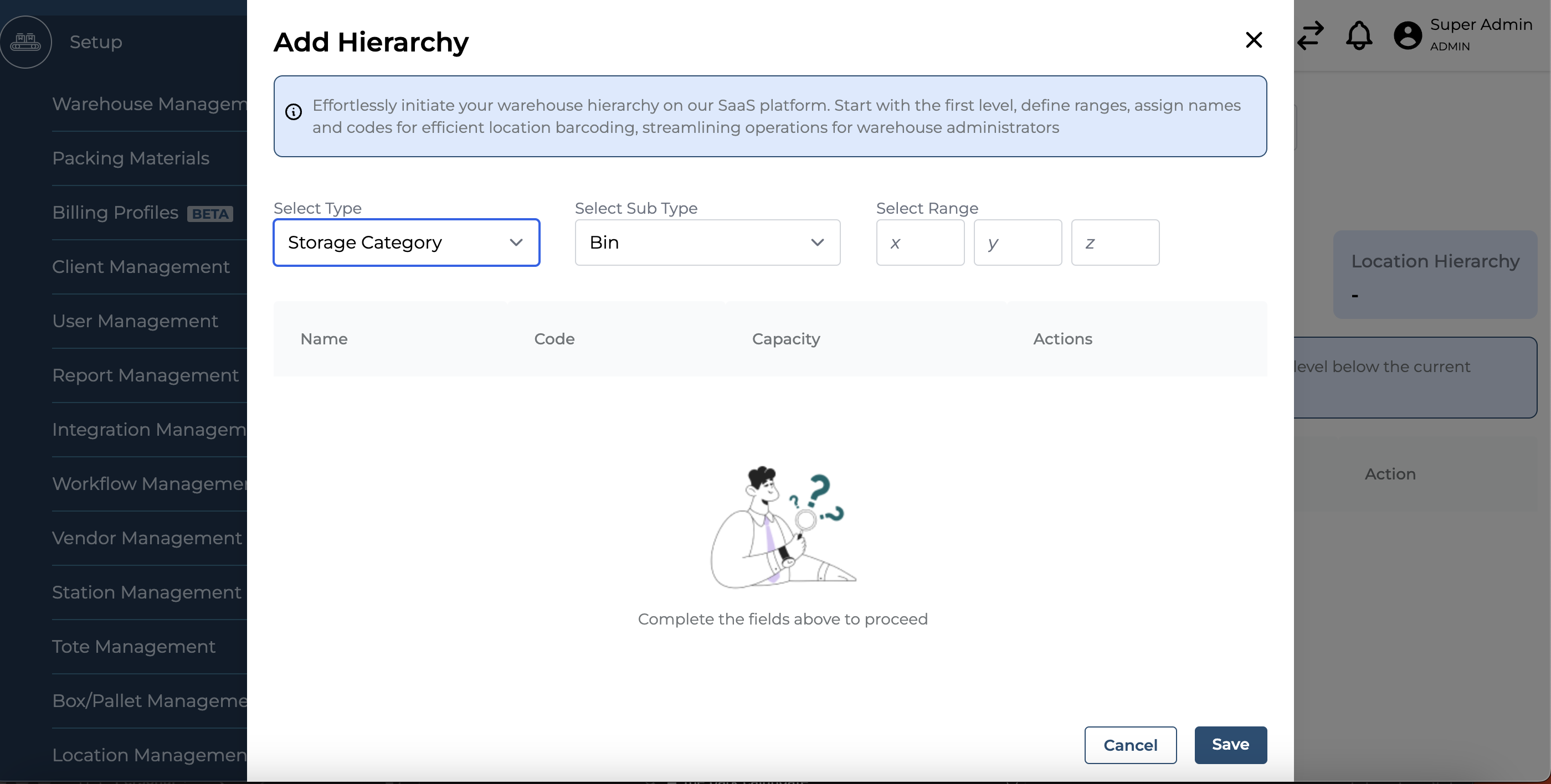Viewport: 1551px width, 784px height.
Task: Select User Management in sidebar
Action: (135, 321)
